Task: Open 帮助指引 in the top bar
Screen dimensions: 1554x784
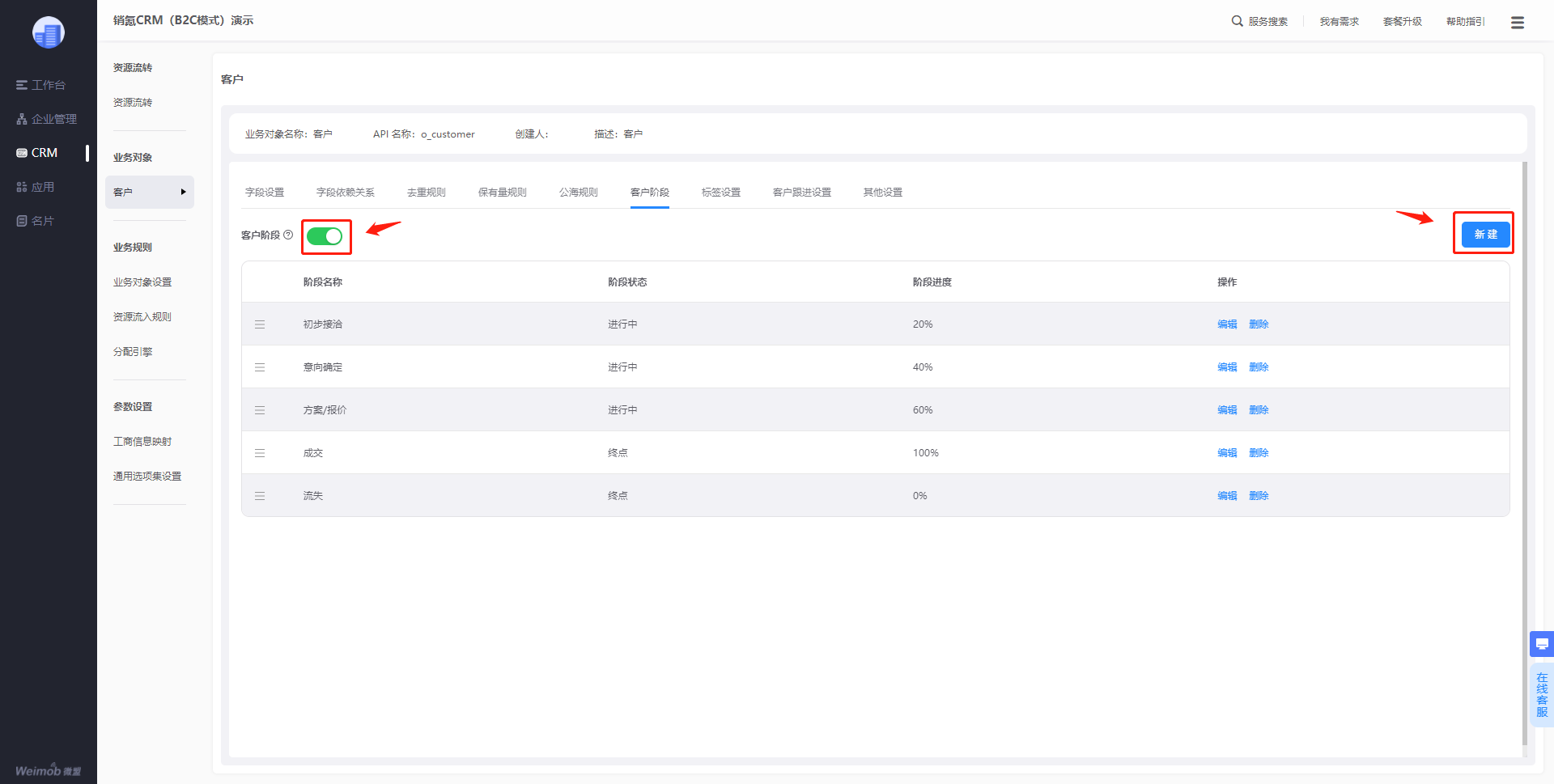Action: [1466, 22]
